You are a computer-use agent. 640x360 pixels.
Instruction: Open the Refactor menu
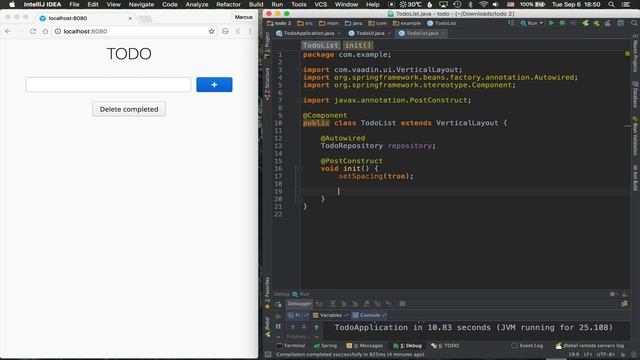[229, 4]
